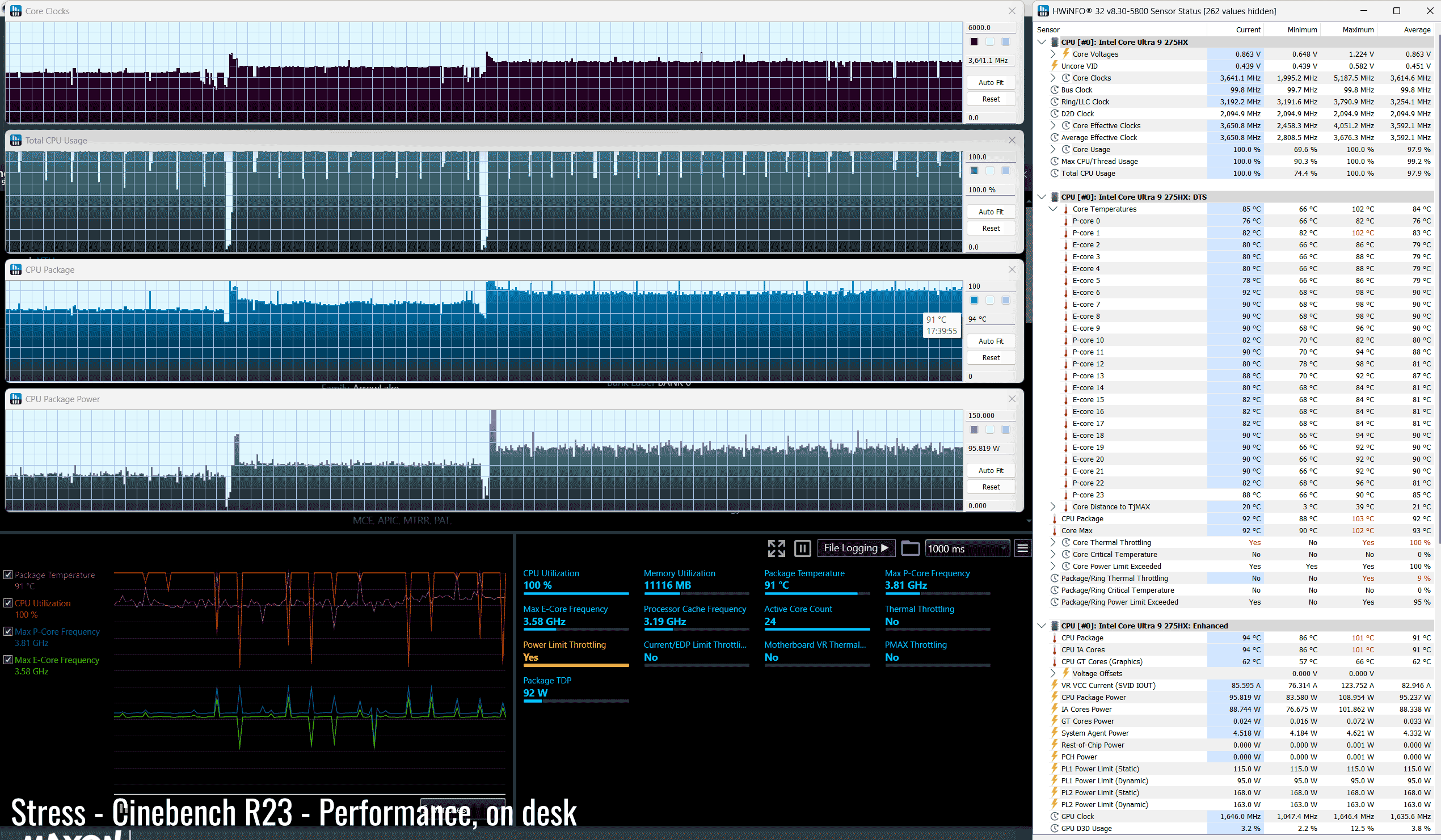The image size is (1441, 840).
Task: Click the clock icon next to Bus Clock
Action: tap(1055, 90)
